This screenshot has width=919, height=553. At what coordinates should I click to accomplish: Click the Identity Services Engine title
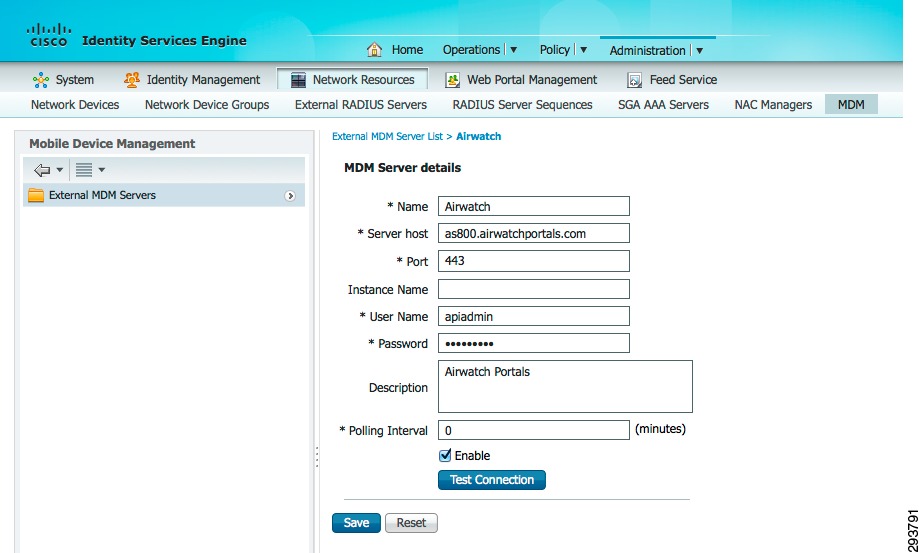pyautogui.click(x=164, y=40)
